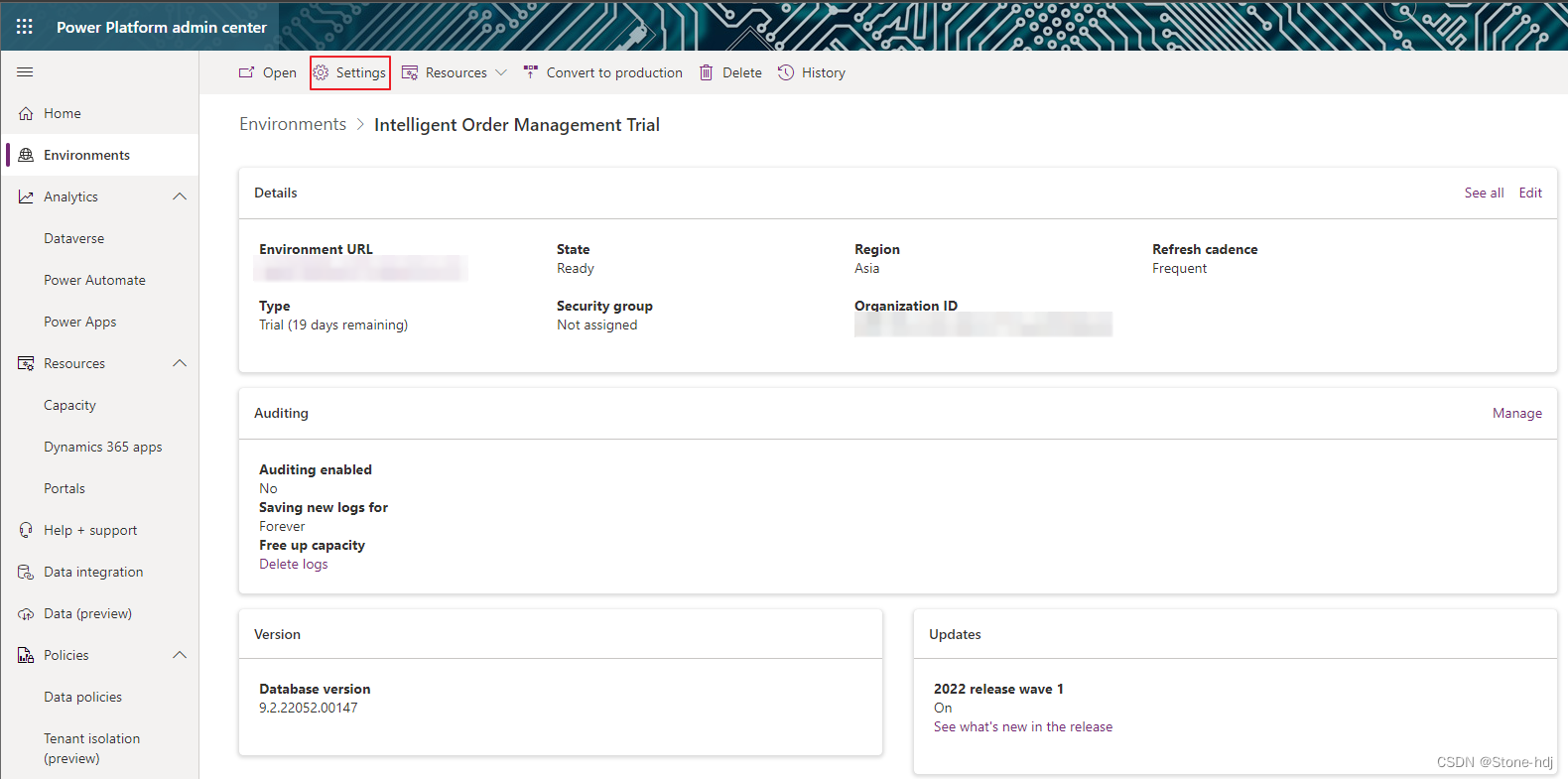Click See all in Details card

pos(1484,193)
